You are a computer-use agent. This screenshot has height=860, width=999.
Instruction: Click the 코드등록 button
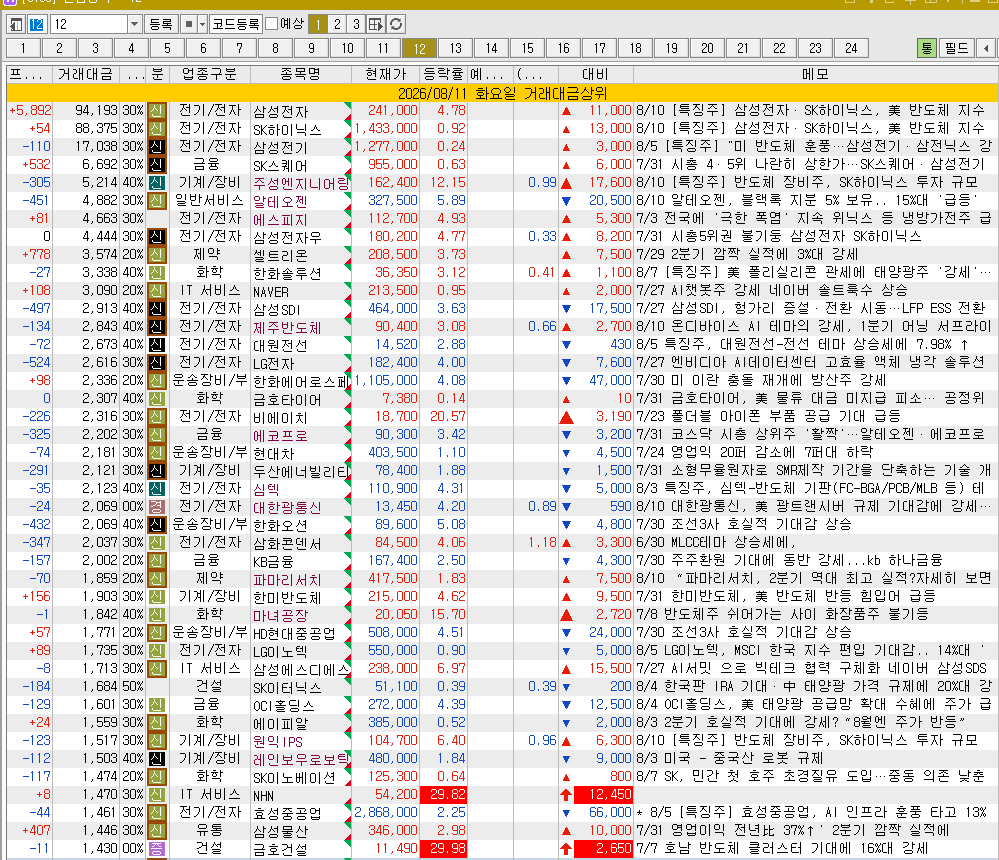click(x=236, y=24)
